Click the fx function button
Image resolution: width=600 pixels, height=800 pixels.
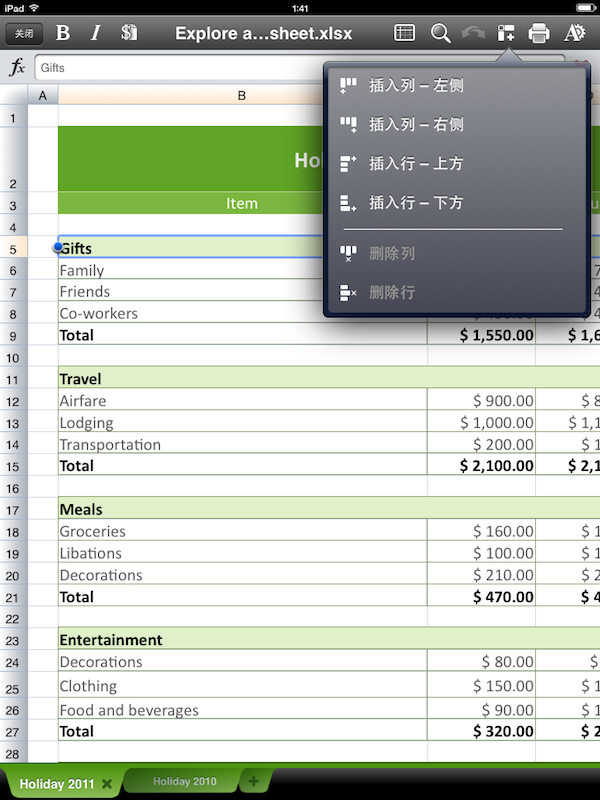click(x=17, y=68)
